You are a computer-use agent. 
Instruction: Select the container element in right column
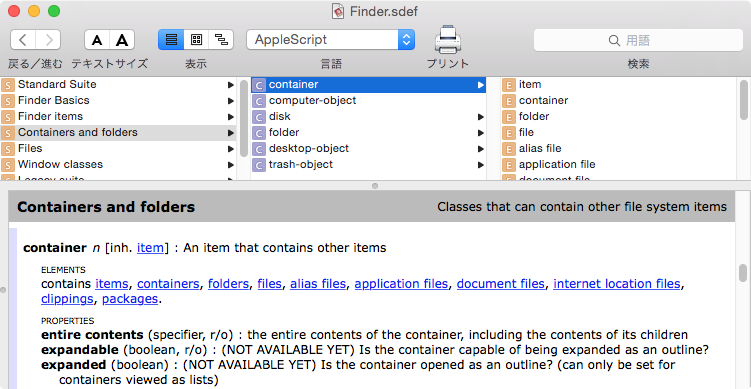click(618, 101)
